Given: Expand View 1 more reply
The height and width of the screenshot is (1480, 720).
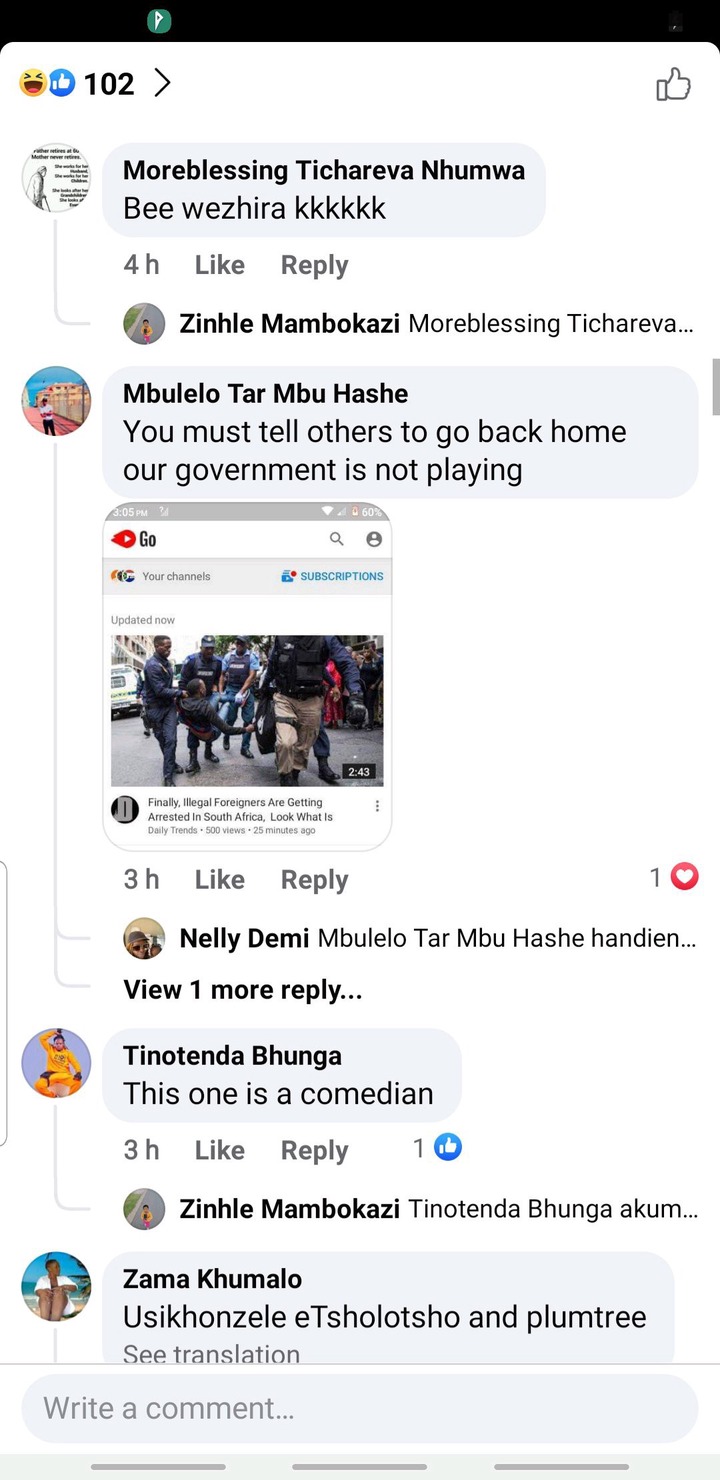Looking at the screenshot, I should tap(243, 989).
